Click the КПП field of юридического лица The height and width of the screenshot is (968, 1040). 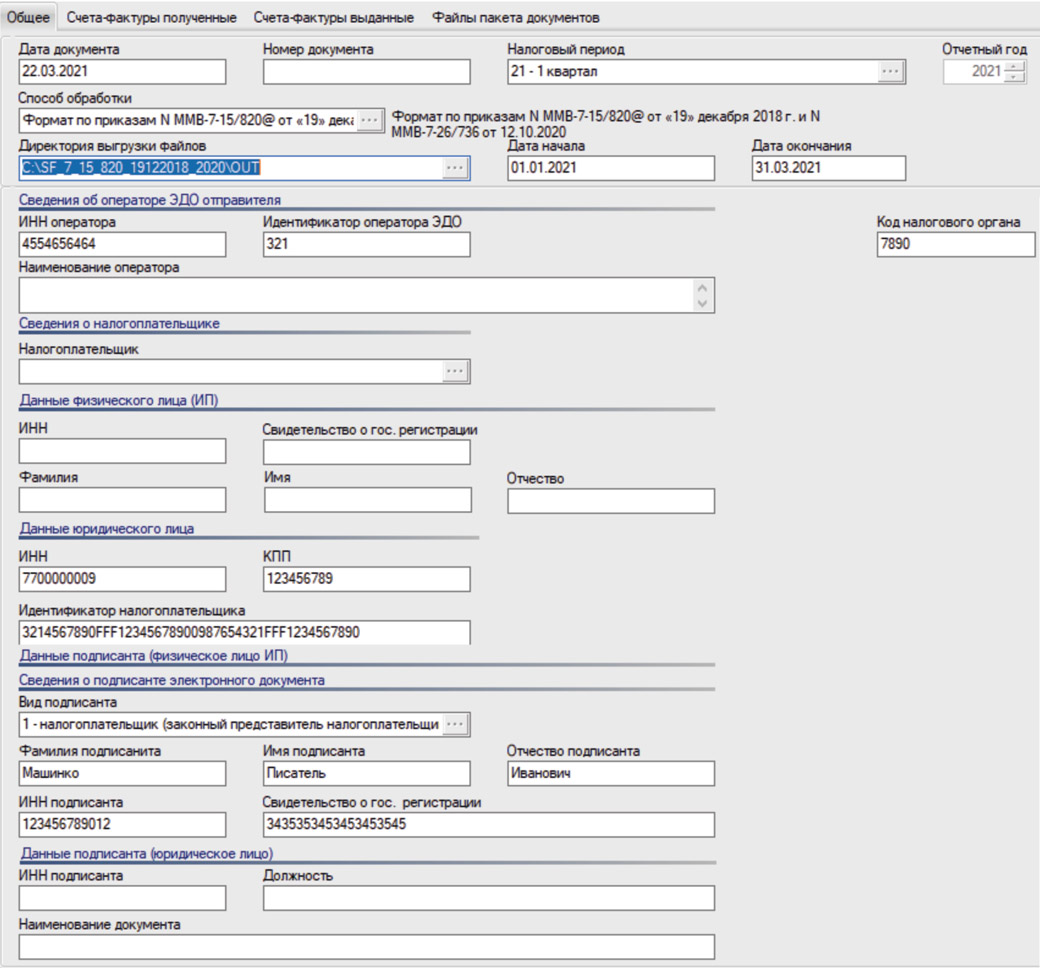366,579
